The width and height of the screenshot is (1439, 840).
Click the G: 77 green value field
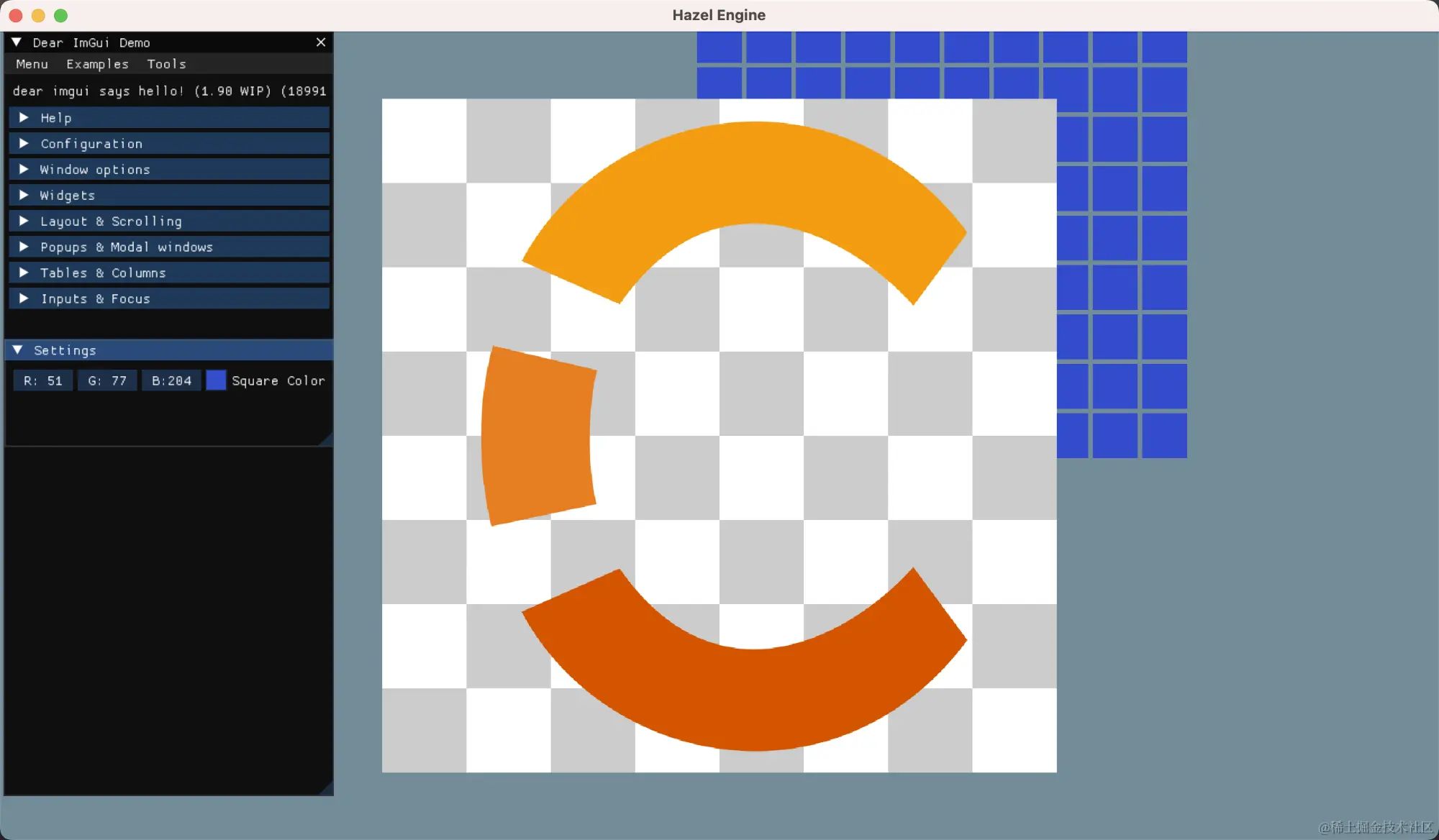click(x=107, y=380)
